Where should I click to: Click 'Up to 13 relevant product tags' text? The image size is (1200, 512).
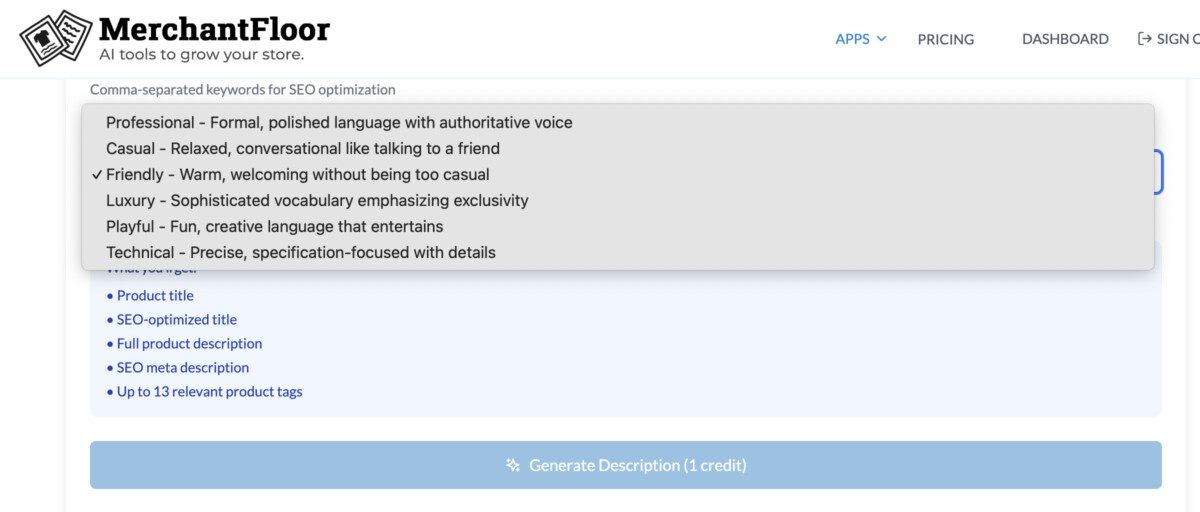pyautogui.click(x=209, y=391)
